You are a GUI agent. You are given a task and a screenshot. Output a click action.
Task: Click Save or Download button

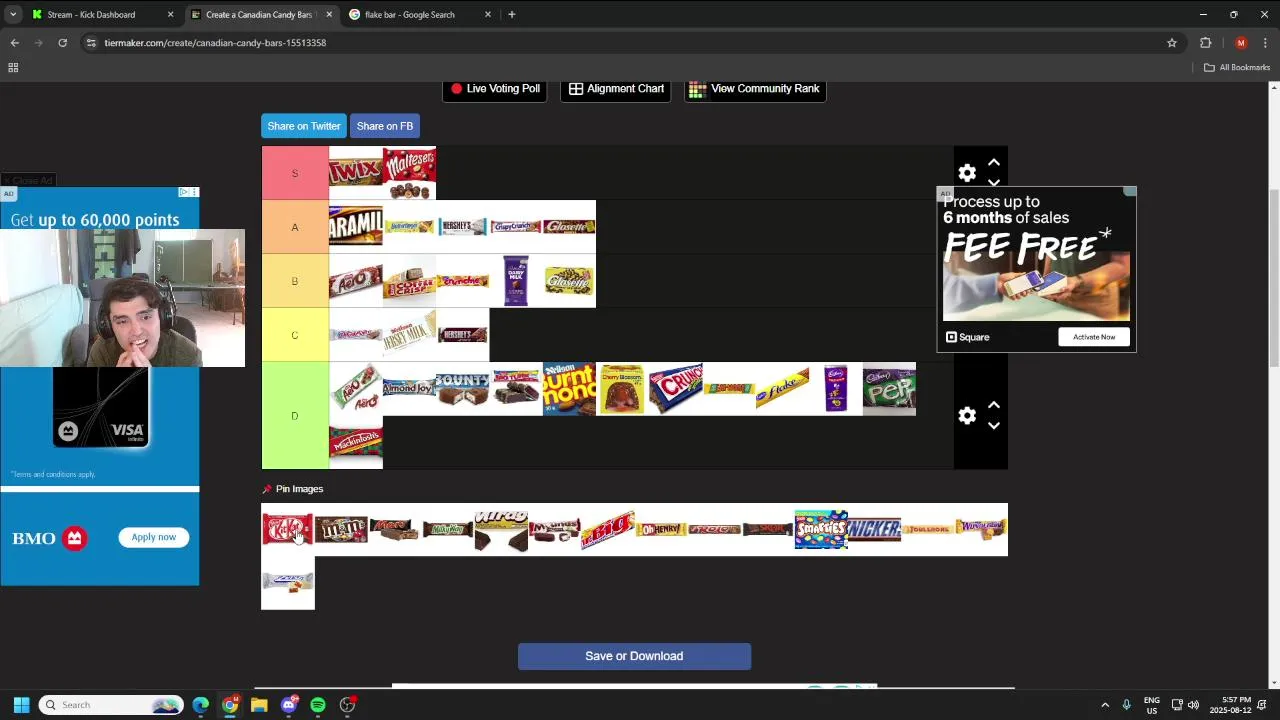634,656
